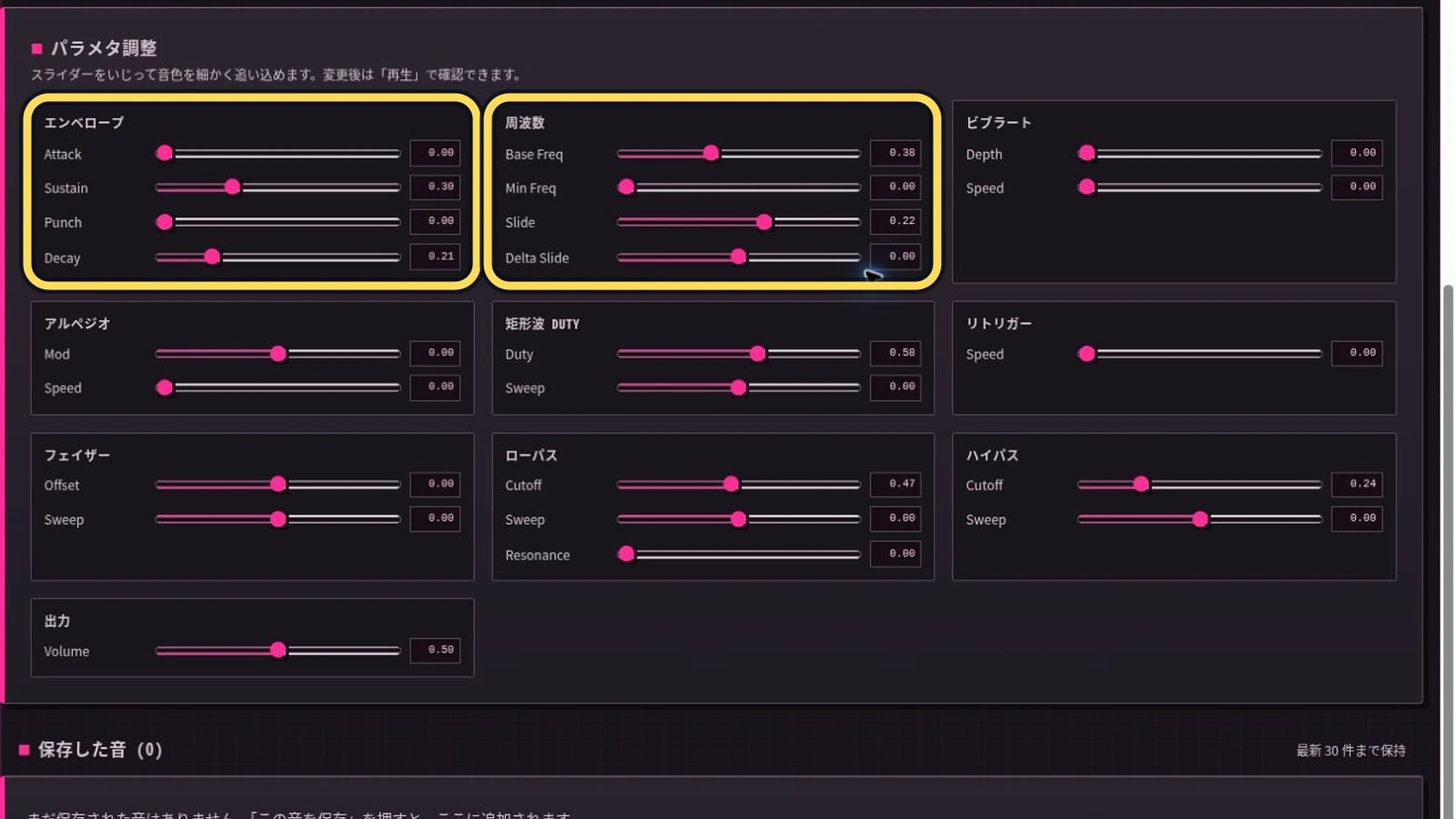Click the ローパス Cutoff slider handle

tap(731, 484)
